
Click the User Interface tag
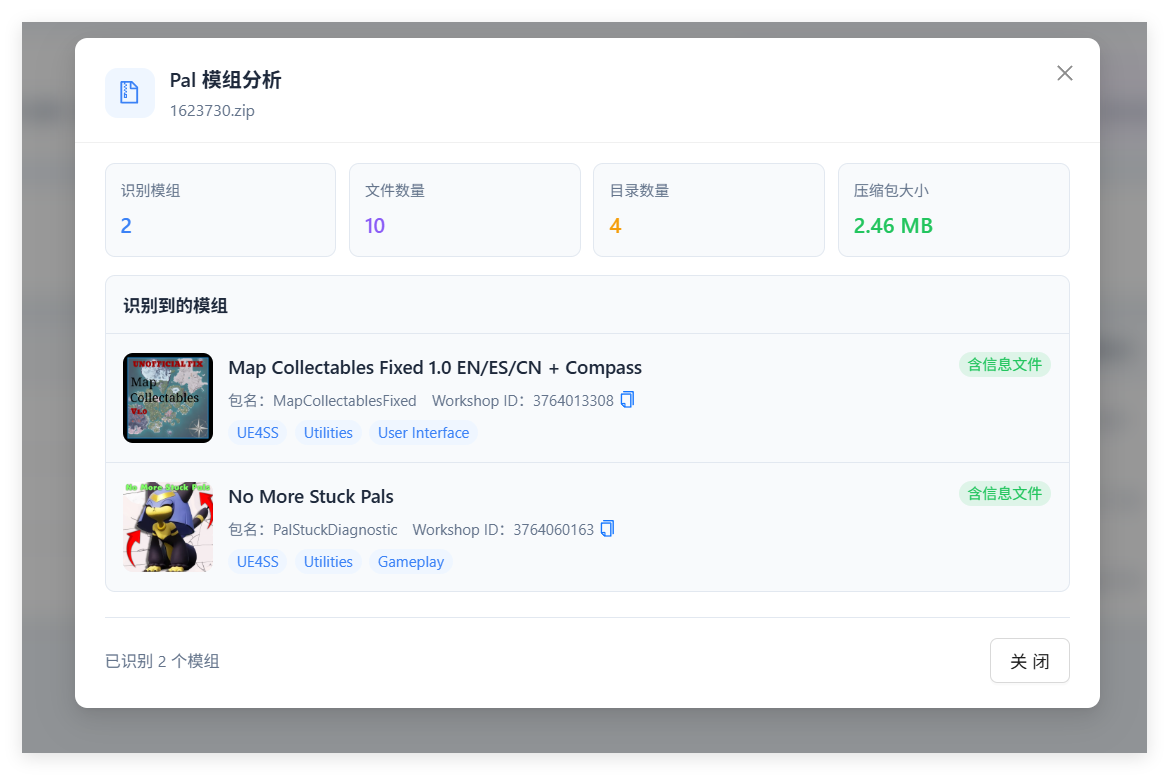click(423, 433)
